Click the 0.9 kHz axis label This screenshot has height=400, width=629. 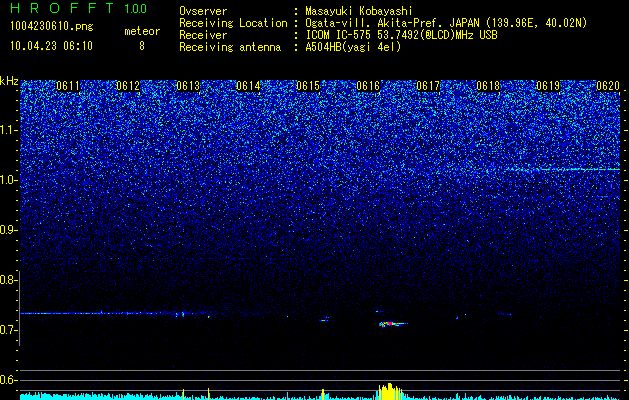point(7,230)
